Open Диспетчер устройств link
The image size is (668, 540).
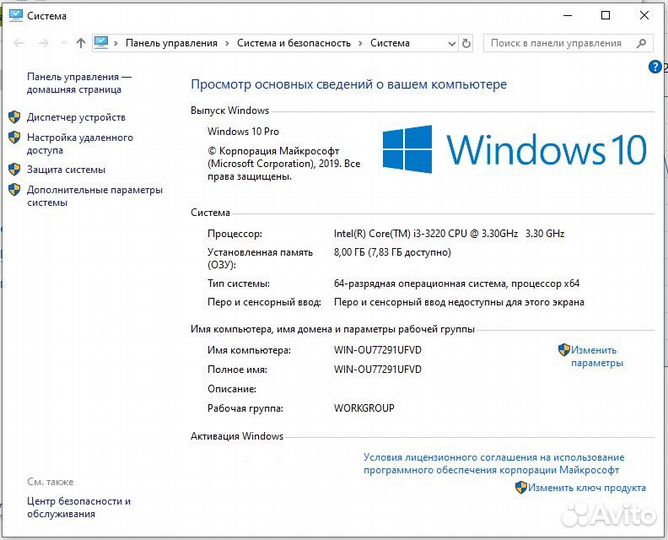[x=76, y=117]
